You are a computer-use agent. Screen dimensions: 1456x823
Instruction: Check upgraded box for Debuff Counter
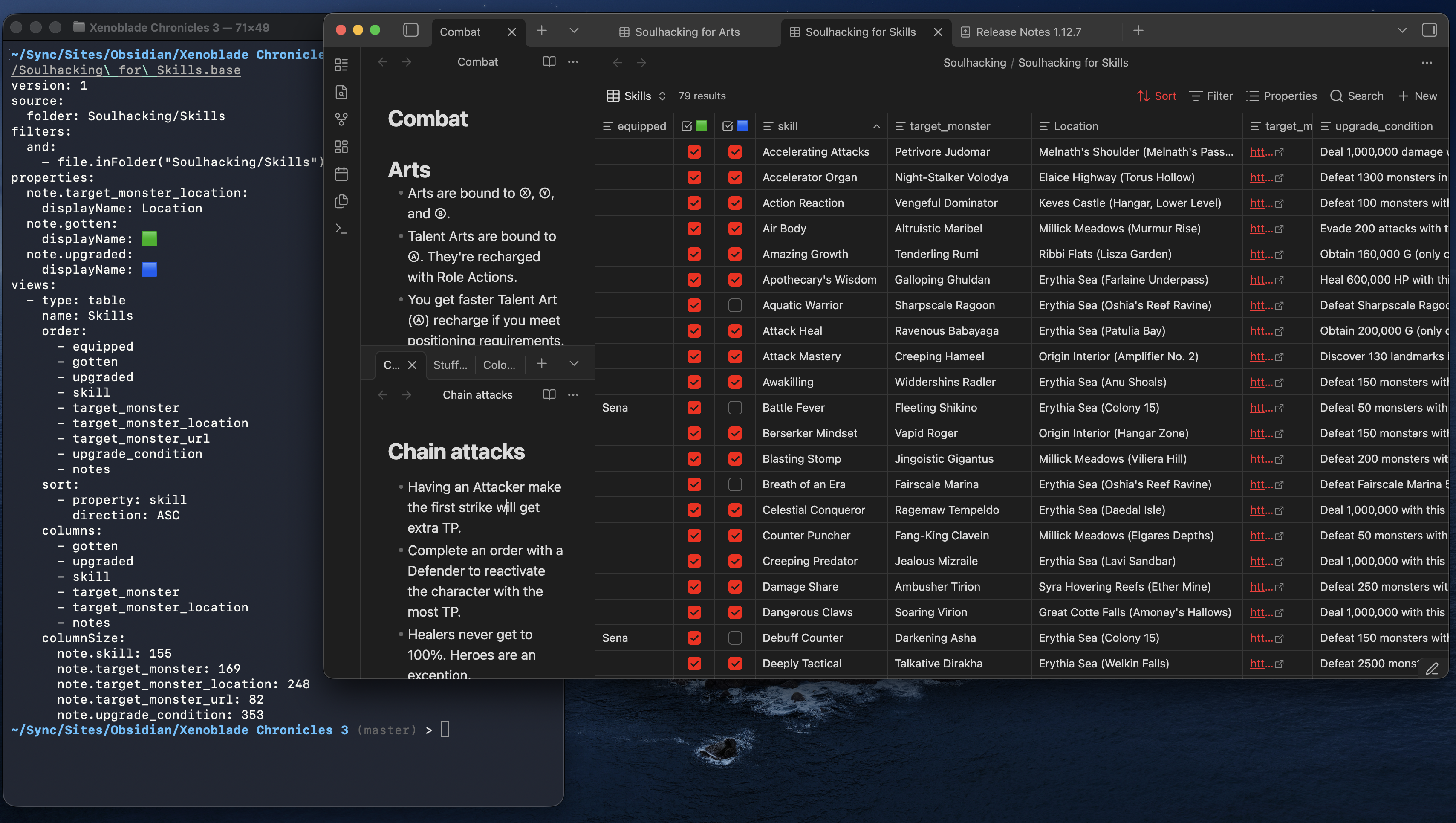pos(735,638)
